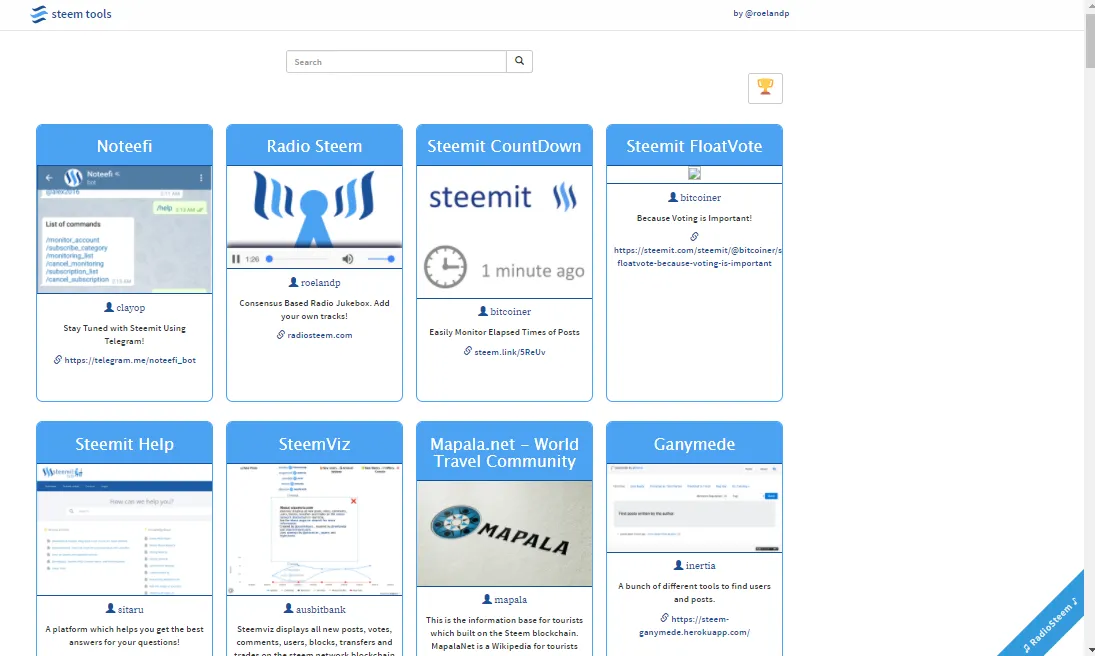The width and height of the screenshot is (1095, 656).
Task: Click the Steemit Help screenshot thumbnail
Action: tap(124, 530)
